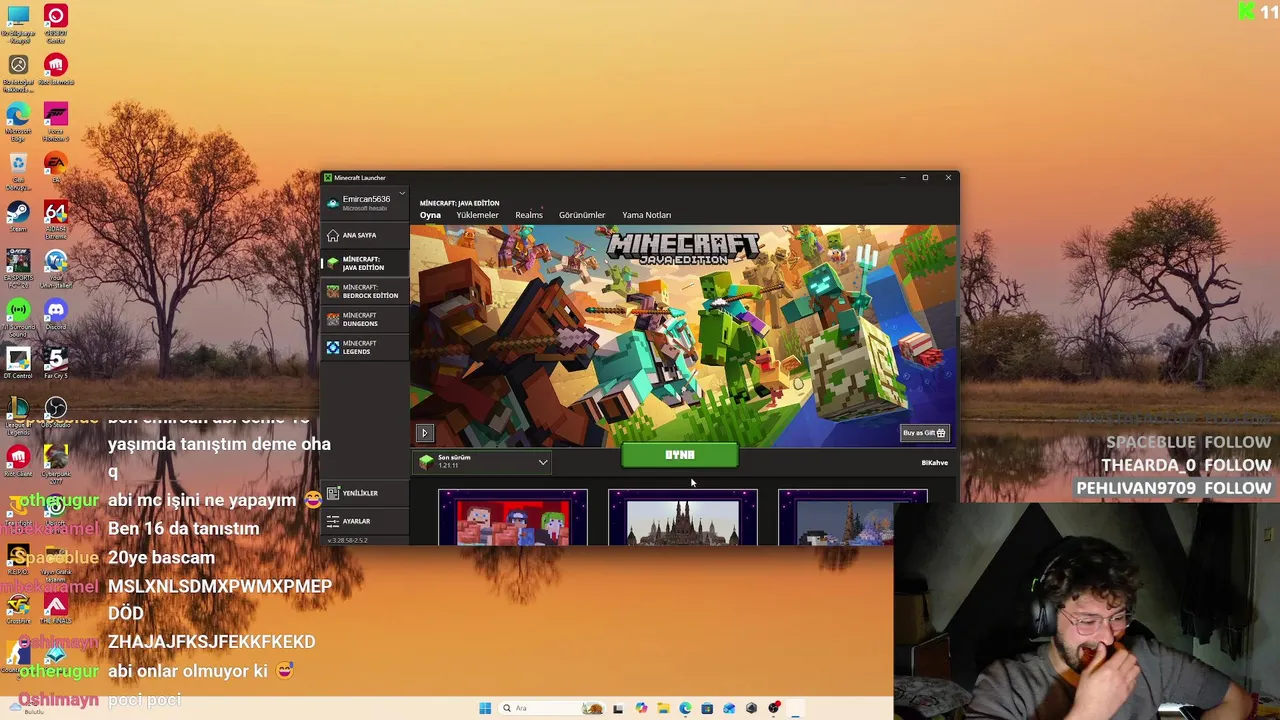Open Copilot from the taskbar
The width and height of the screenshot is (1280, 720).
(641, 708)
